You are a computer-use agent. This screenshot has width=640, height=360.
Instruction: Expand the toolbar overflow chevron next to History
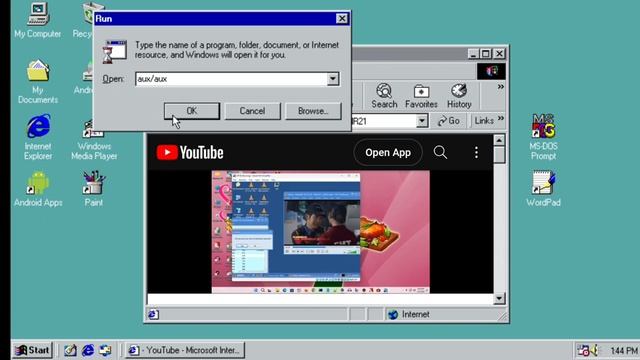click(x=500, y=87)
